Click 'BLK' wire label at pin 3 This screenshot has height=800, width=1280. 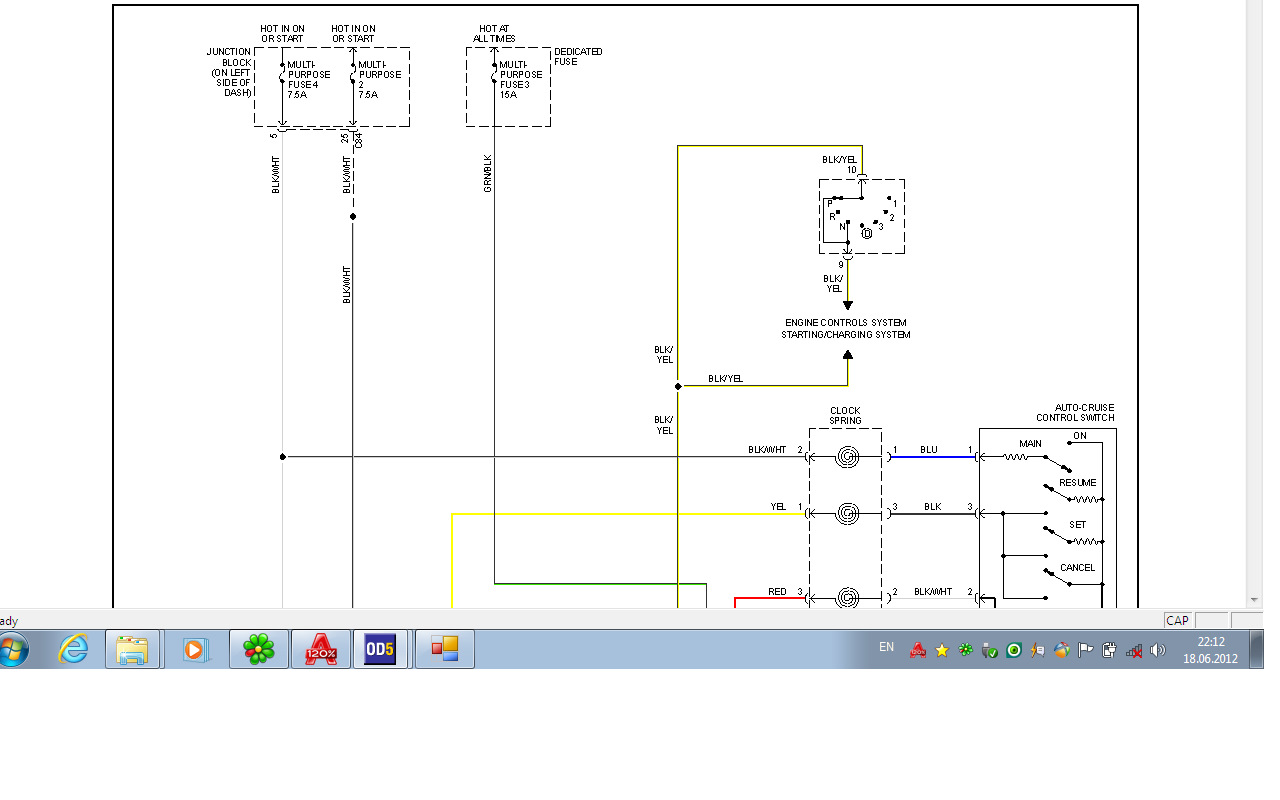click(932, 507)
